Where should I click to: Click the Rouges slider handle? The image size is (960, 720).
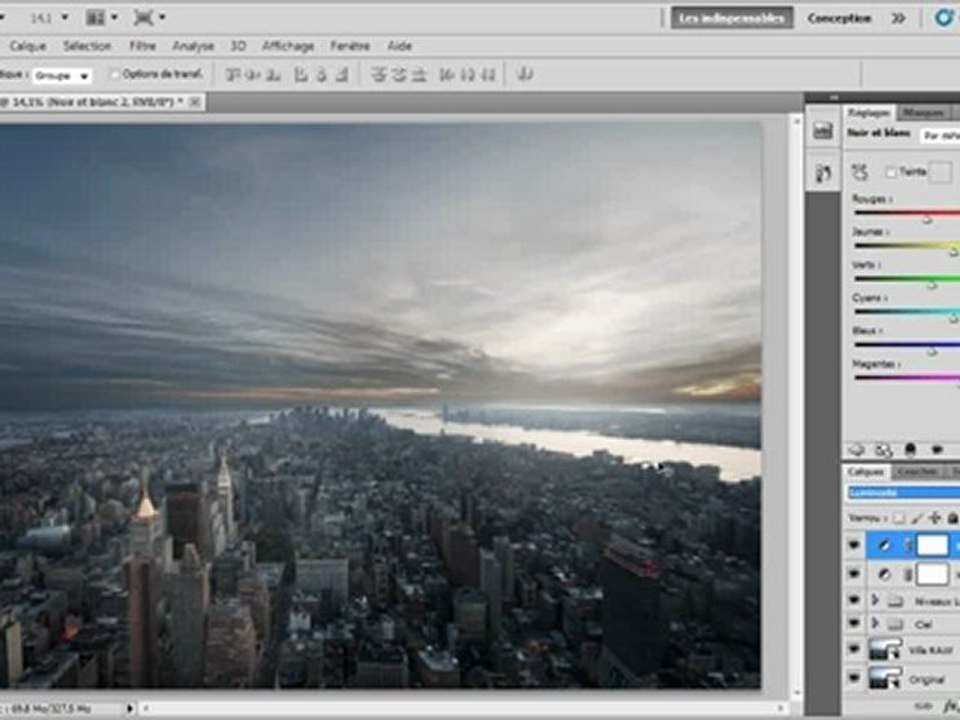927,219
